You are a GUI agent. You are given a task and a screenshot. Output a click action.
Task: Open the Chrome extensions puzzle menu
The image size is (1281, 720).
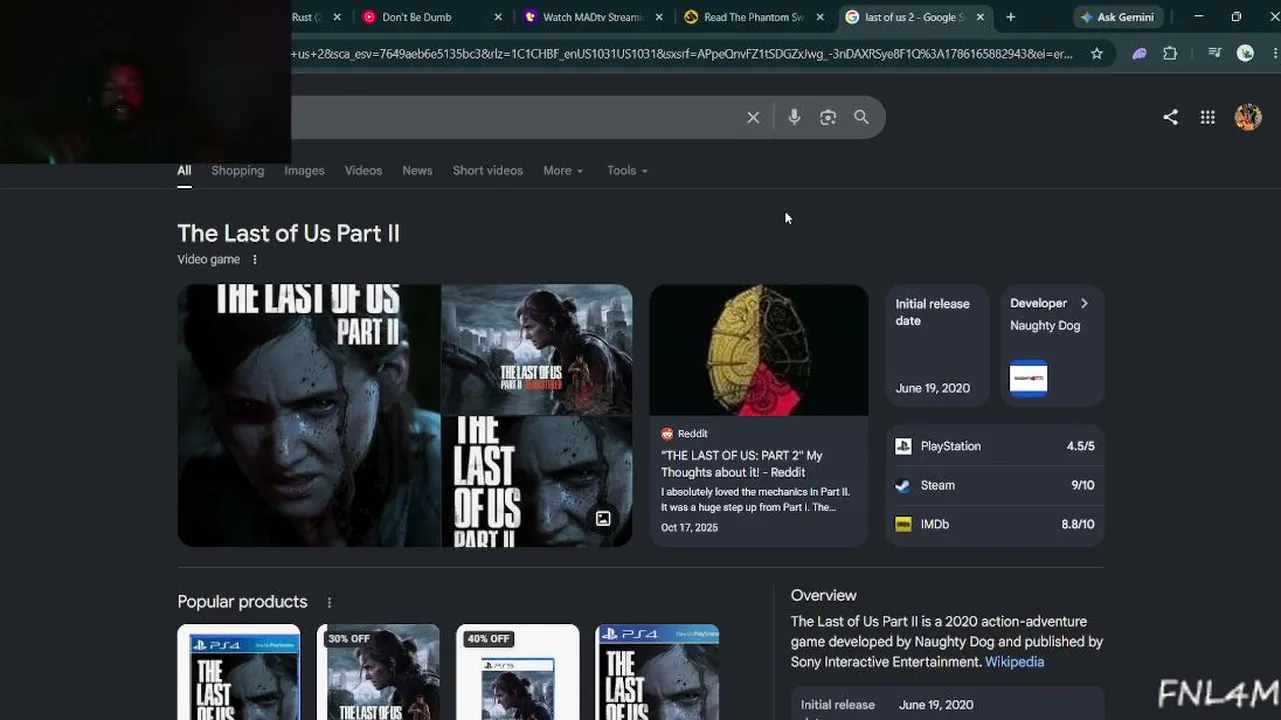(1170, 54)
